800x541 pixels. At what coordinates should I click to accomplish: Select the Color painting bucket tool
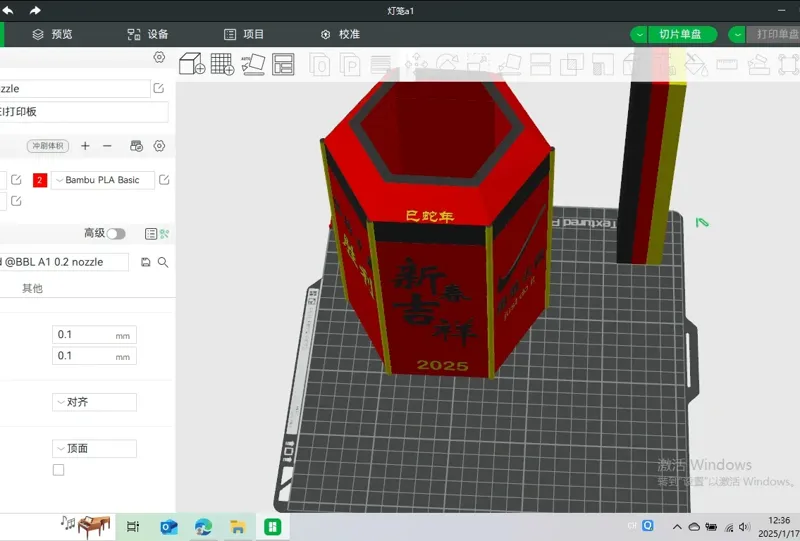click(x=696, y=64)
